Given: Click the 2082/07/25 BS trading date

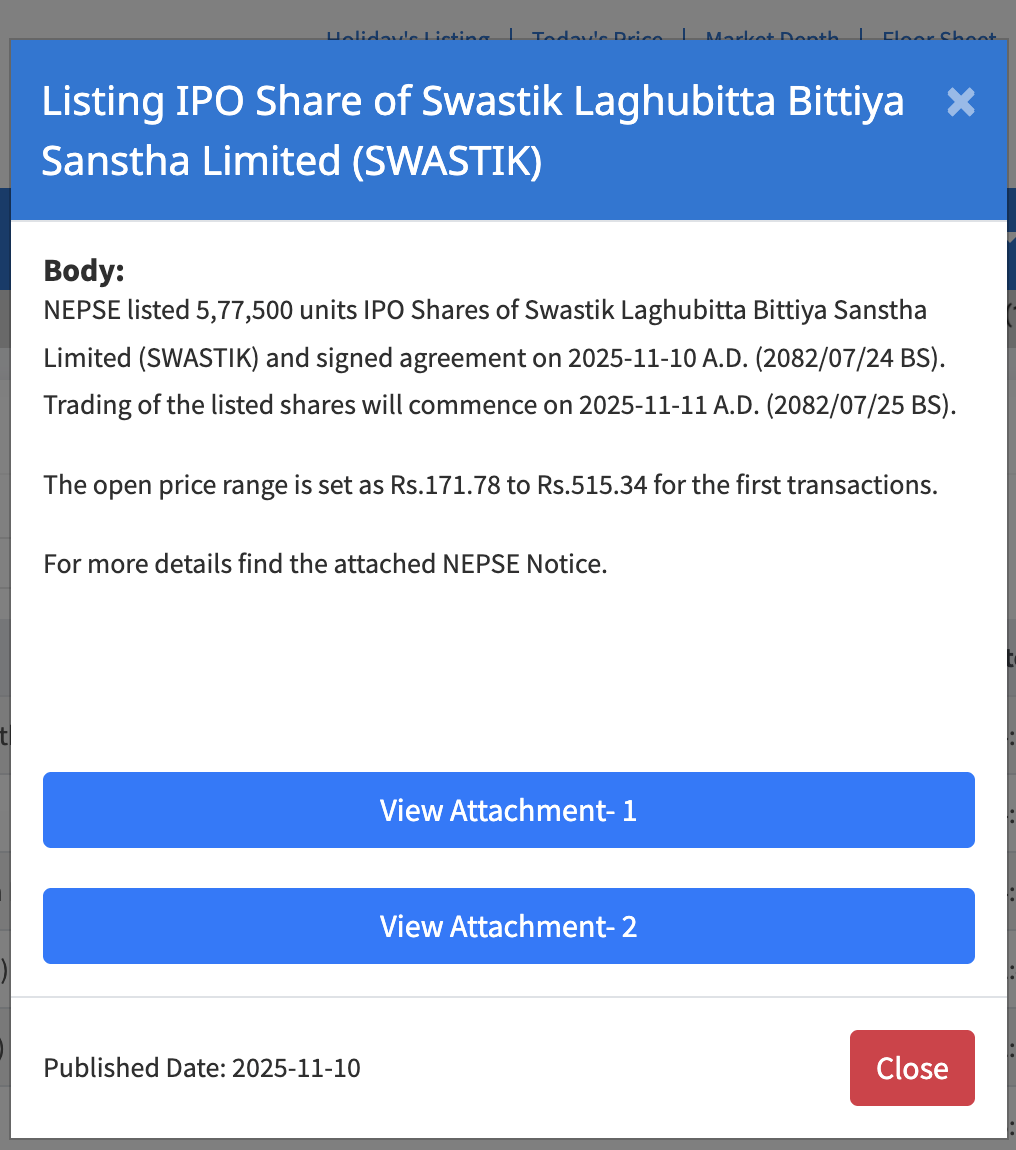Looking at the screenshot, I should click(x=859, y=406).
